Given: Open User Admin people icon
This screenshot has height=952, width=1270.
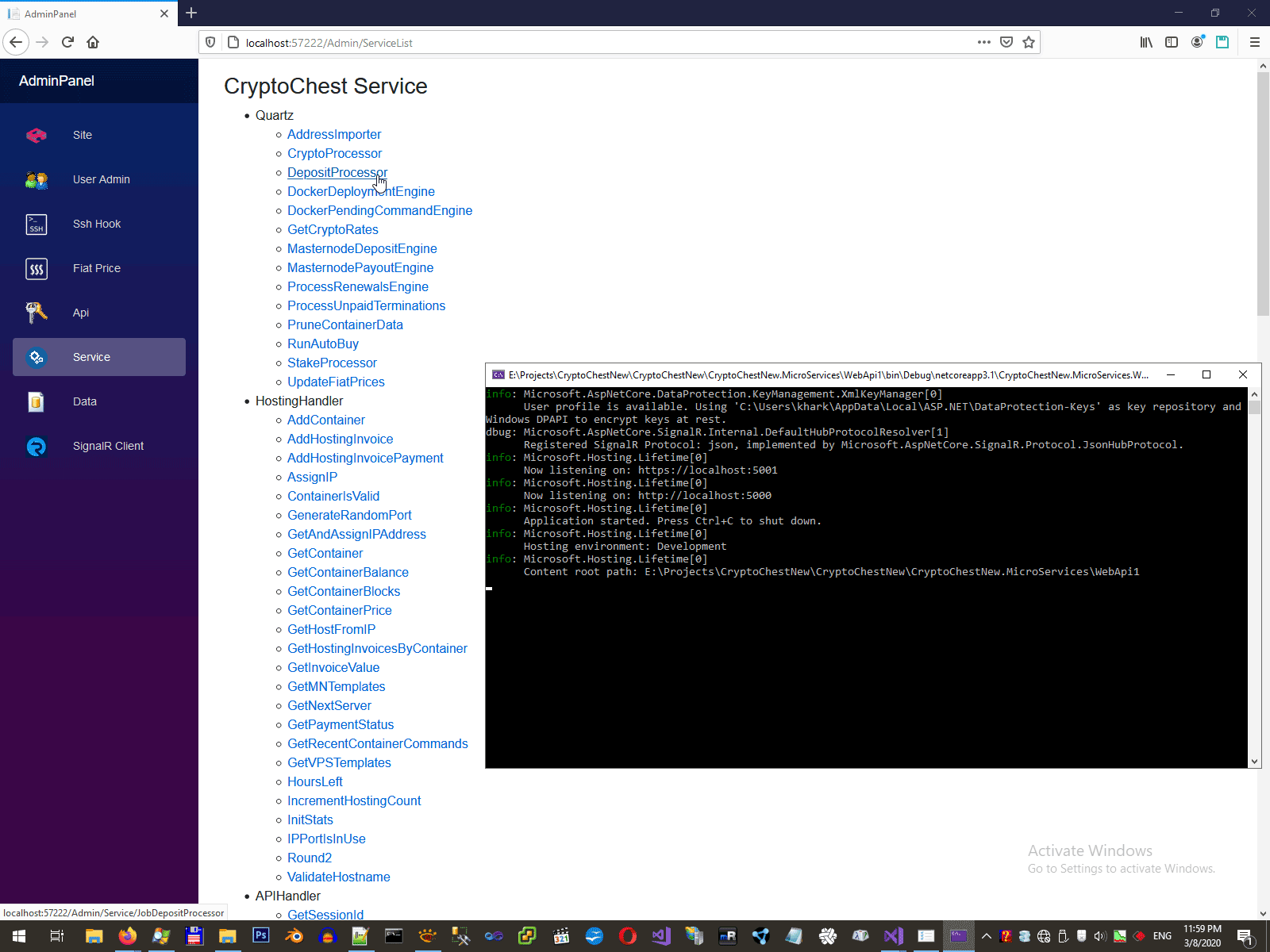Looking at the screenshot, I should 37,180.
